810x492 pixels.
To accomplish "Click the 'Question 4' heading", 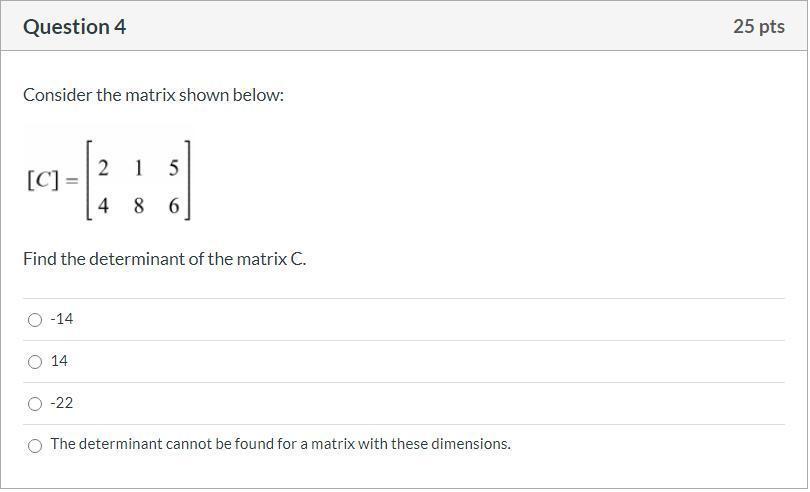I will (75, 27).
